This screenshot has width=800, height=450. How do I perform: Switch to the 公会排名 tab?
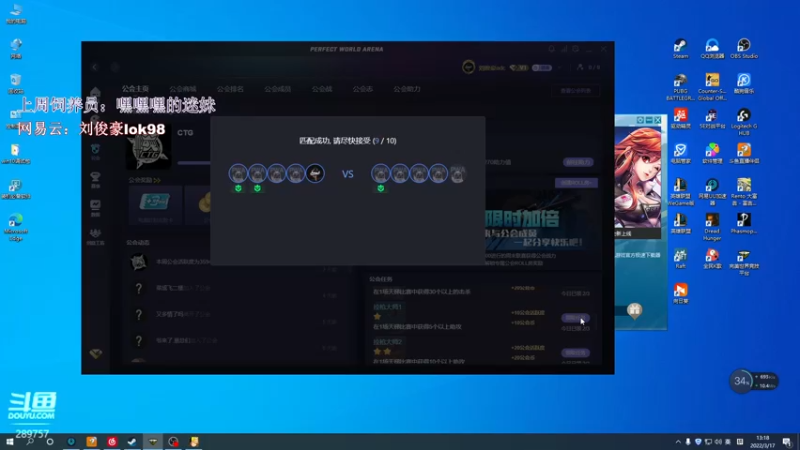(230, 89)
